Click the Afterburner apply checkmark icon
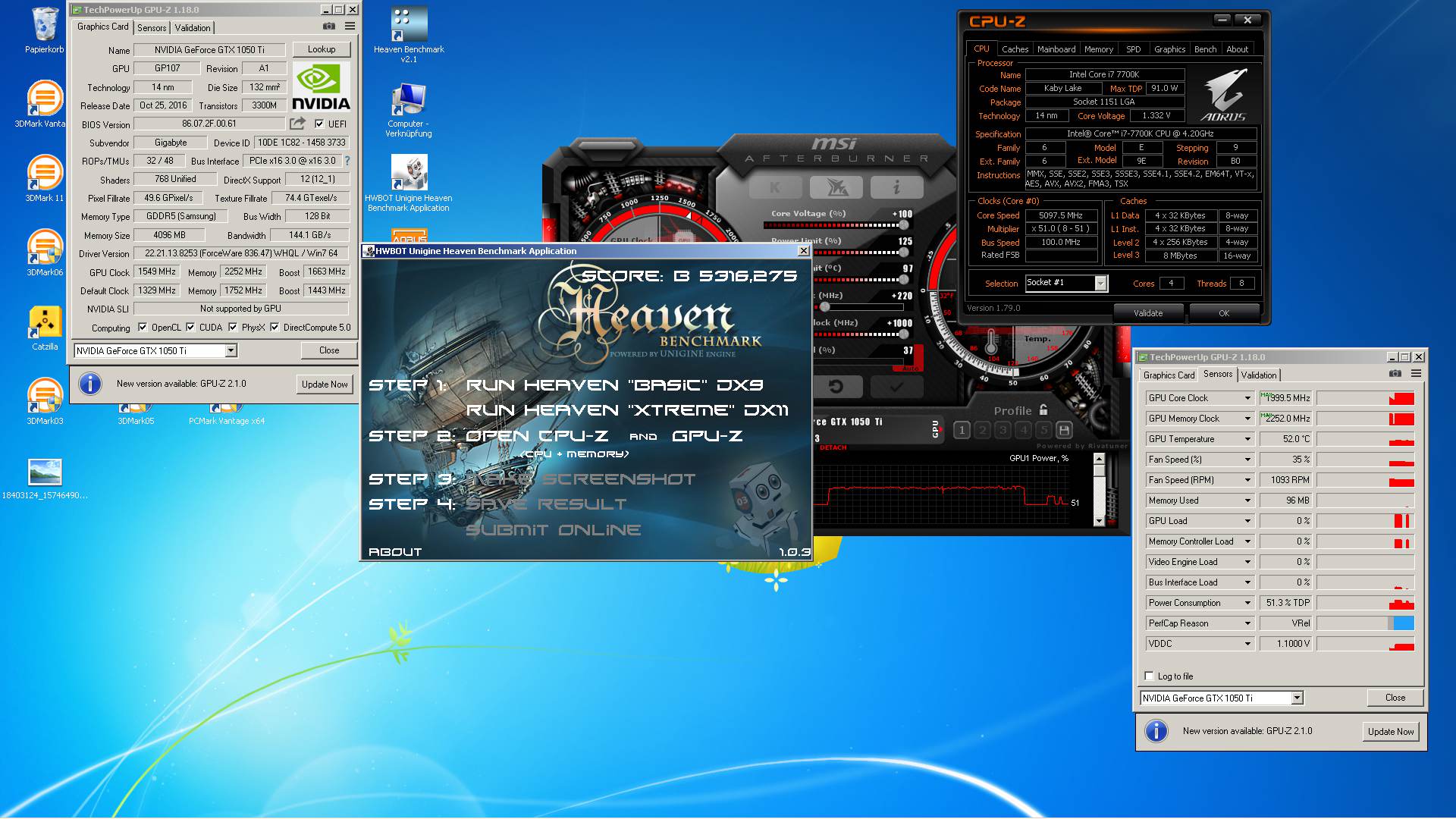The height and width of the screenshot is (819, 1456). pyautogui.click(x=896, y=387)
